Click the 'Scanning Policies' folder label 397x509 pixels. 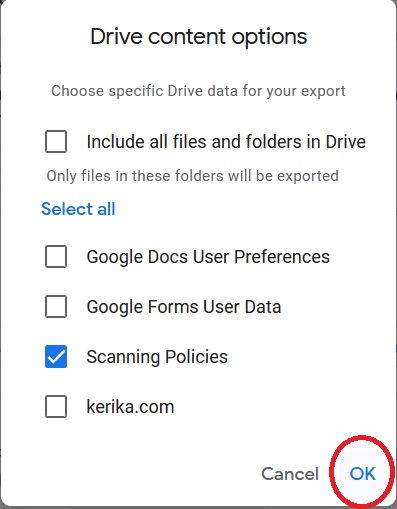pos(157,357)
